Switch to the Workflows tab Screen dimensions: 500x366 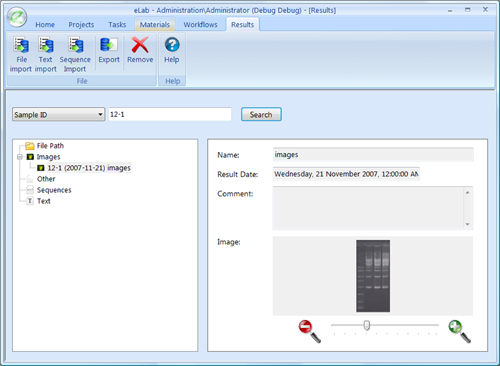[200, 25]
